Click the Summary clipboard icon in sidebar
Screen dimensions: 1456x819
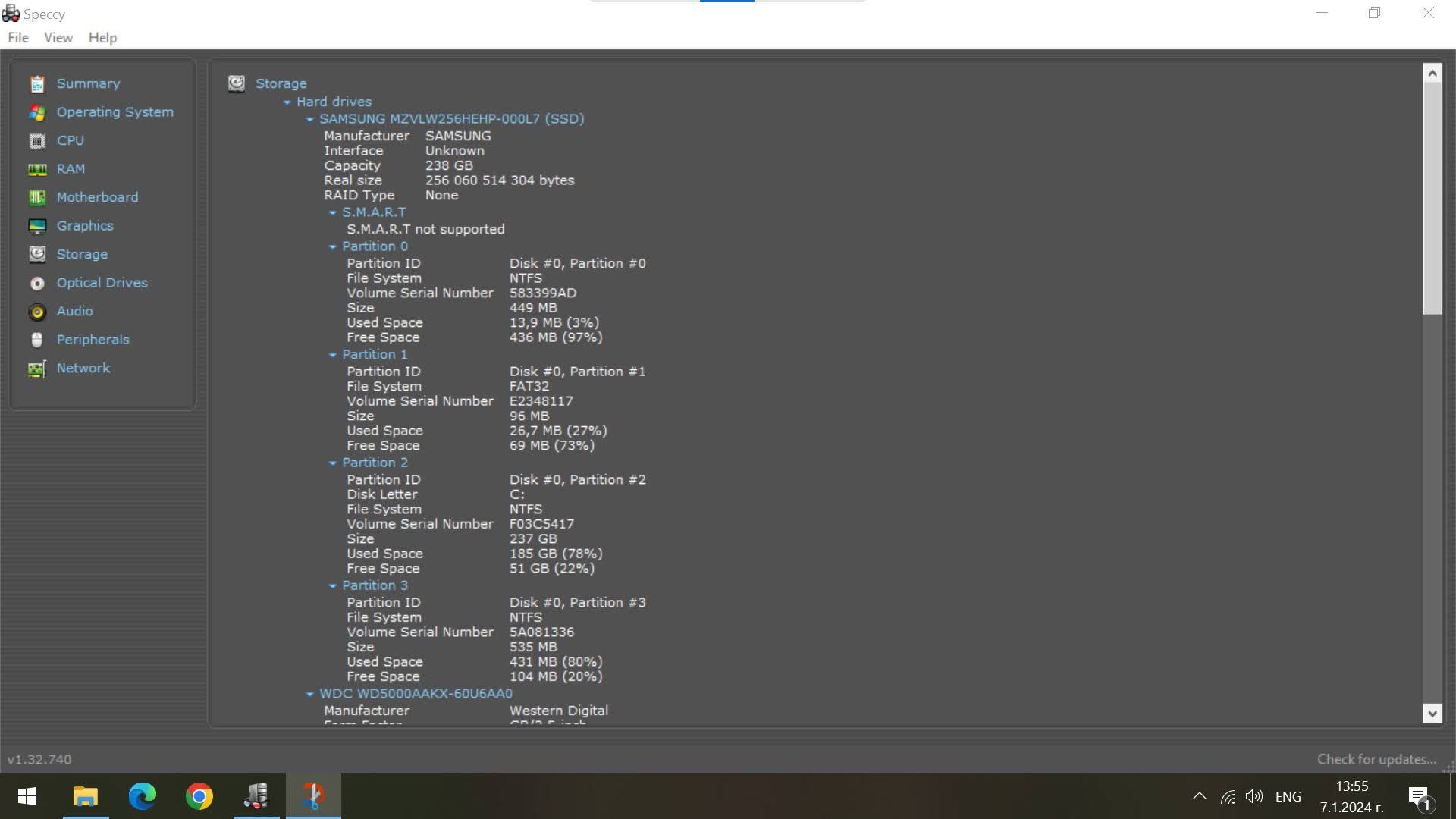37,83
